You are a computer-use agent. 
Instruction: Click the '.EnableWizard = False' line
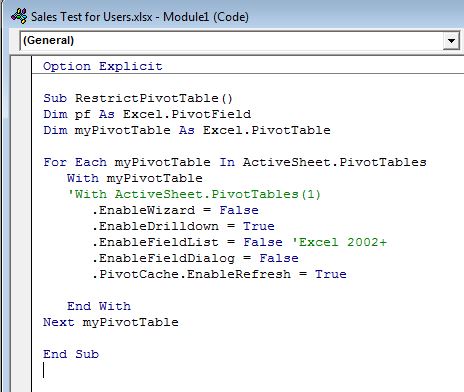[175, 210]
